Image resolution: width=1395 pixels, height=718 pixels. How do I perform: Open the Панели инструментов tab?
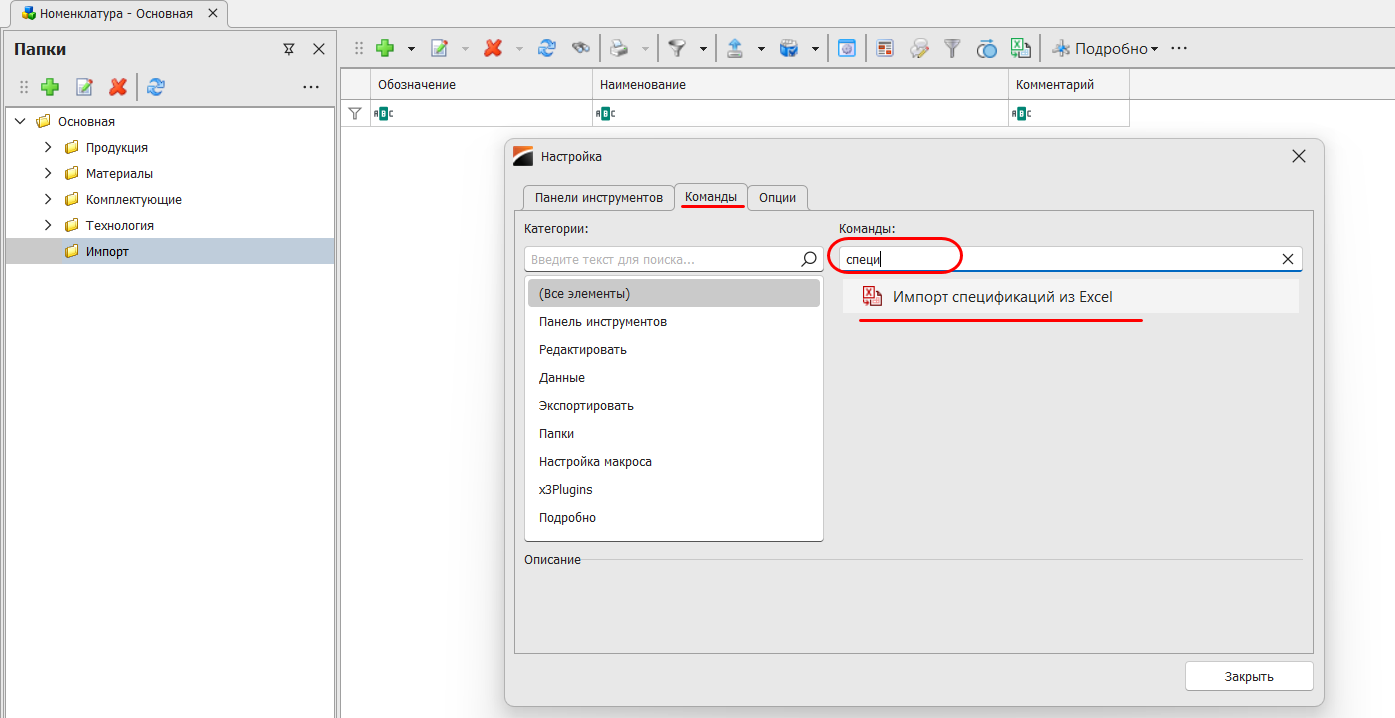[x=598, y=197]
